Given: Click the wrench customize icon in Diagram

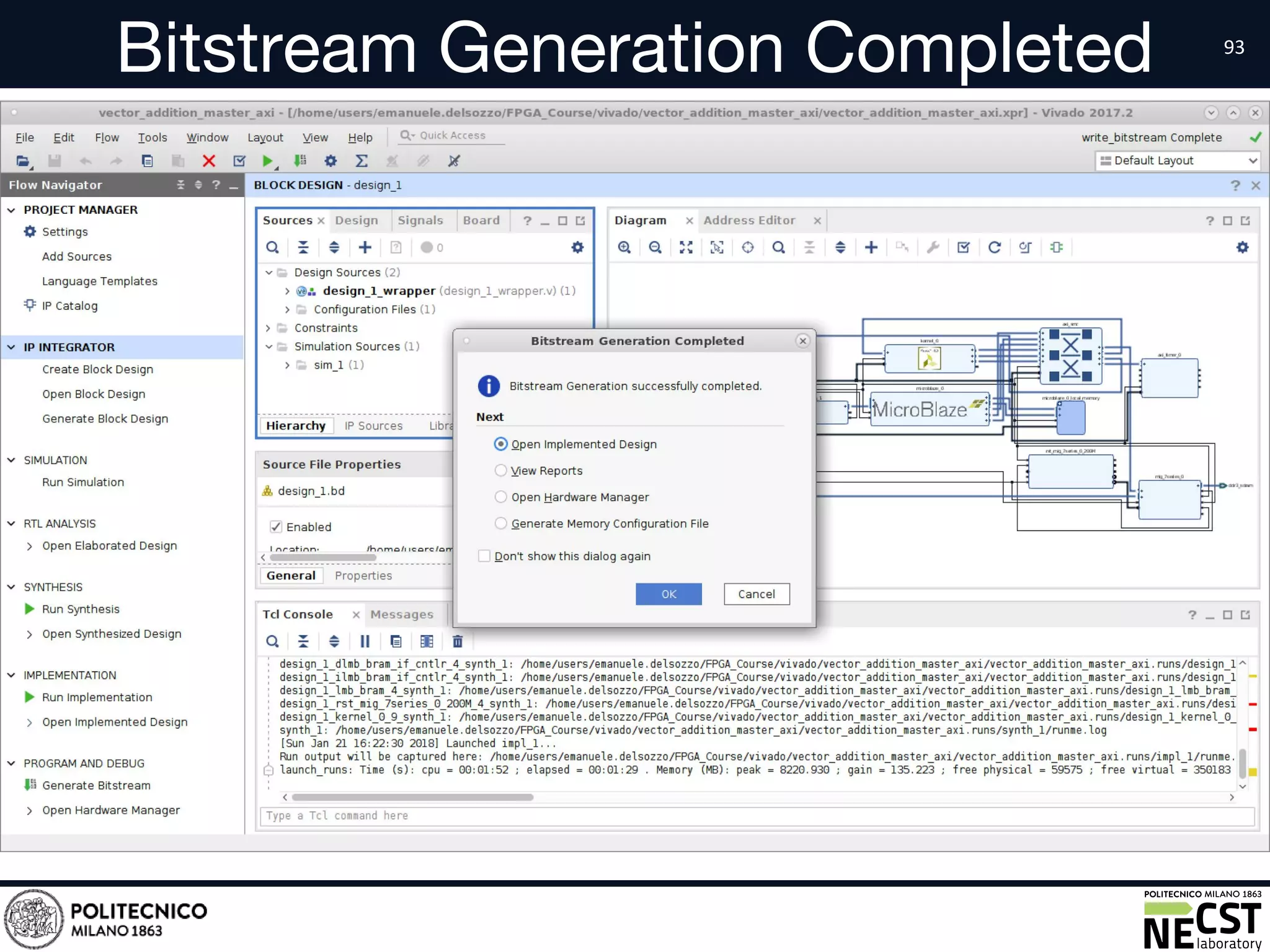Looking at the screenshot, I should tap(933, 247).
